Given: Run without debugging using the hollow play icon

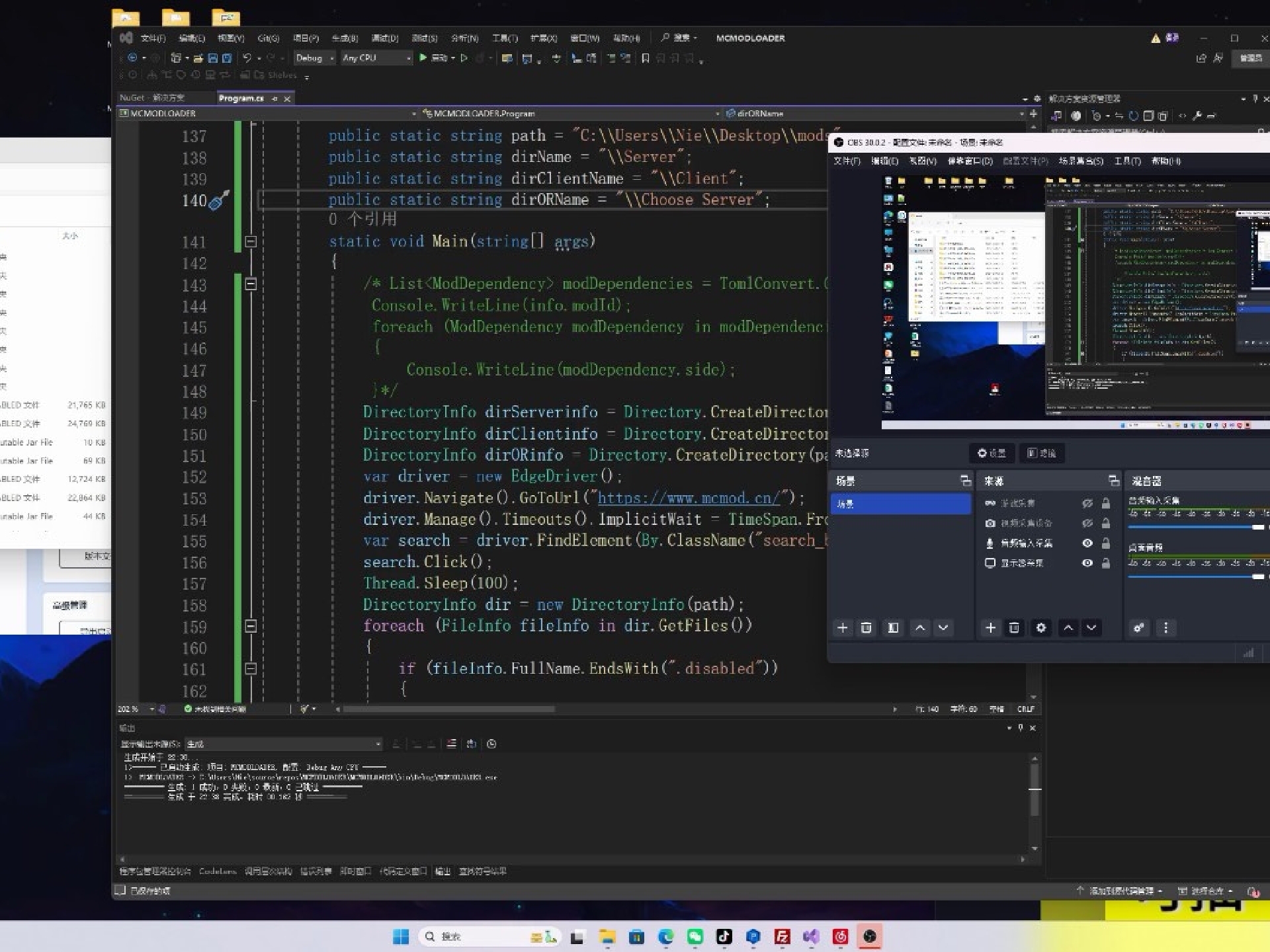Looking at the screenshot, I should pyautogui.click(x=464, y=58).
